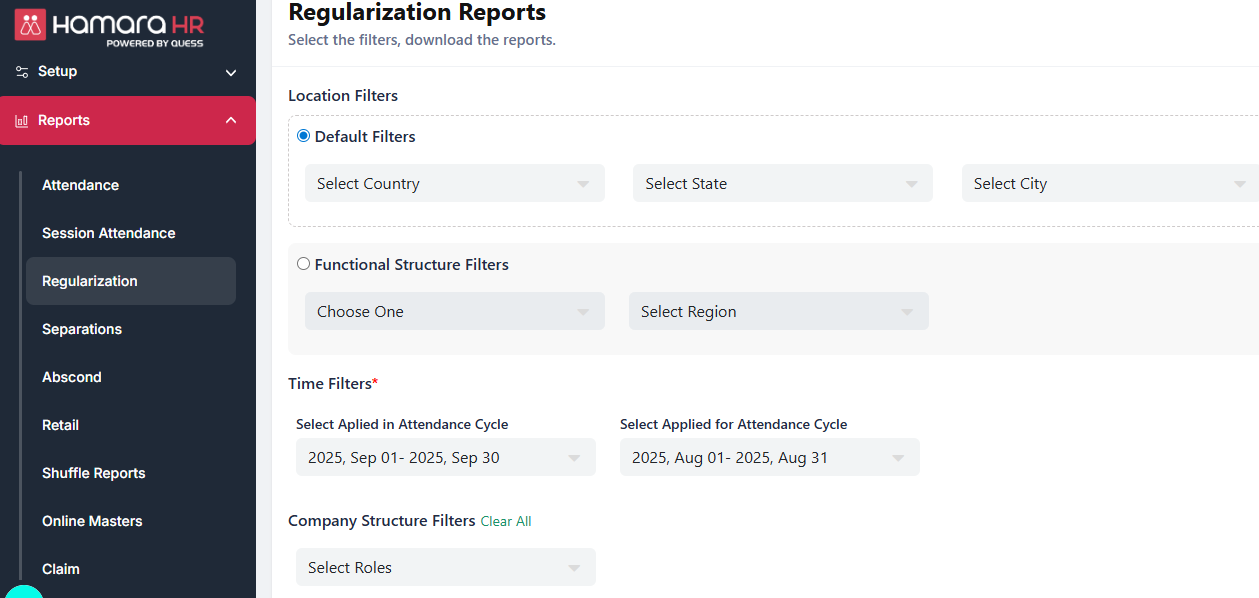Open the Select City dropdown

1110,184
